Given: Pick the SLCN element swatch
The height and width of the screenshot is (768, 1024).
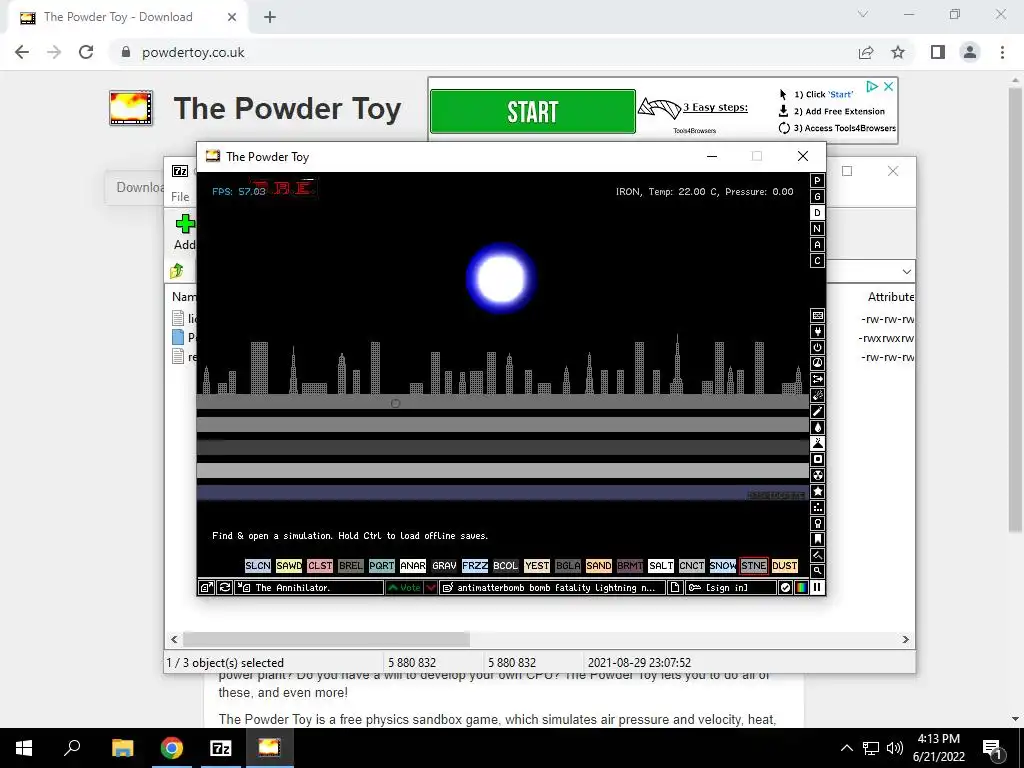Looking at the screenshot, I should point(258,566).
